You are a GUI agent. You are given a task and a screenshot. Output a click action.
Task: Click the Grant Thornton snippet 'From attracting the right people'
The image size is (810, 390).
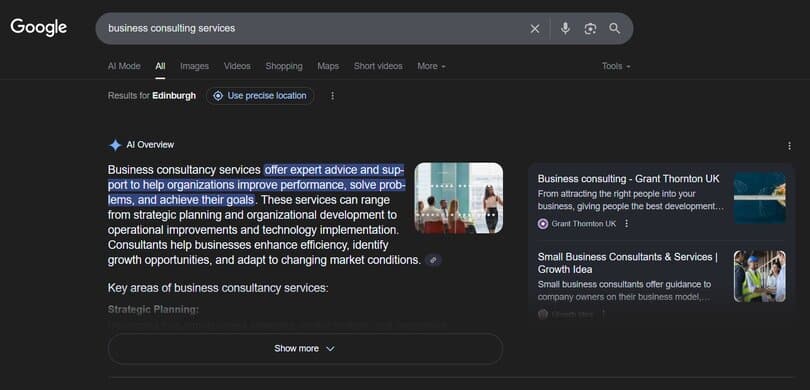631,200
